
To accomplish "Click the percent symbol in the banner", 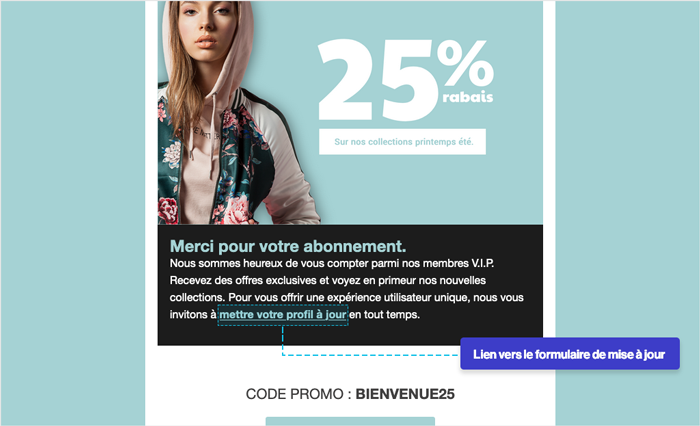I will click(465, 63).
